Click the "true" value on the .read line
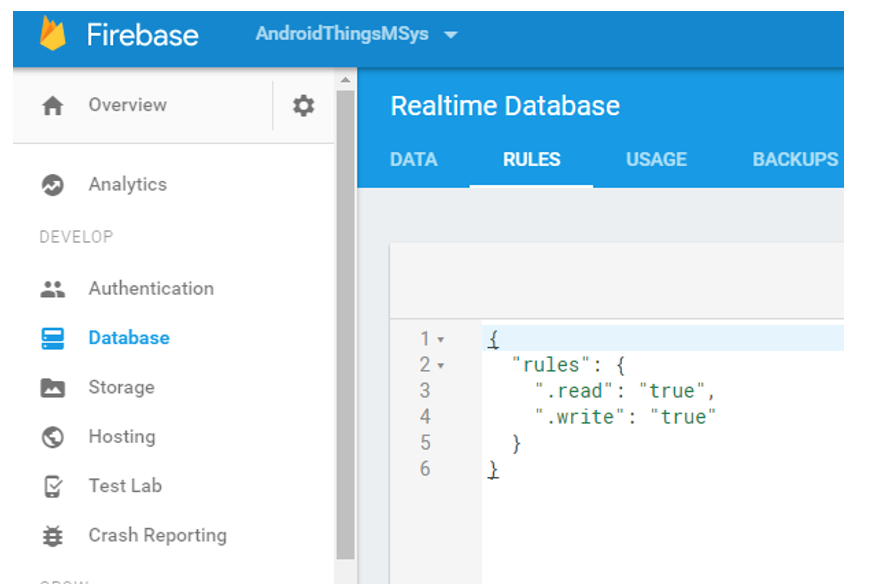The width and height of the screenshot is (874, 587). click(x=672, y=391)
